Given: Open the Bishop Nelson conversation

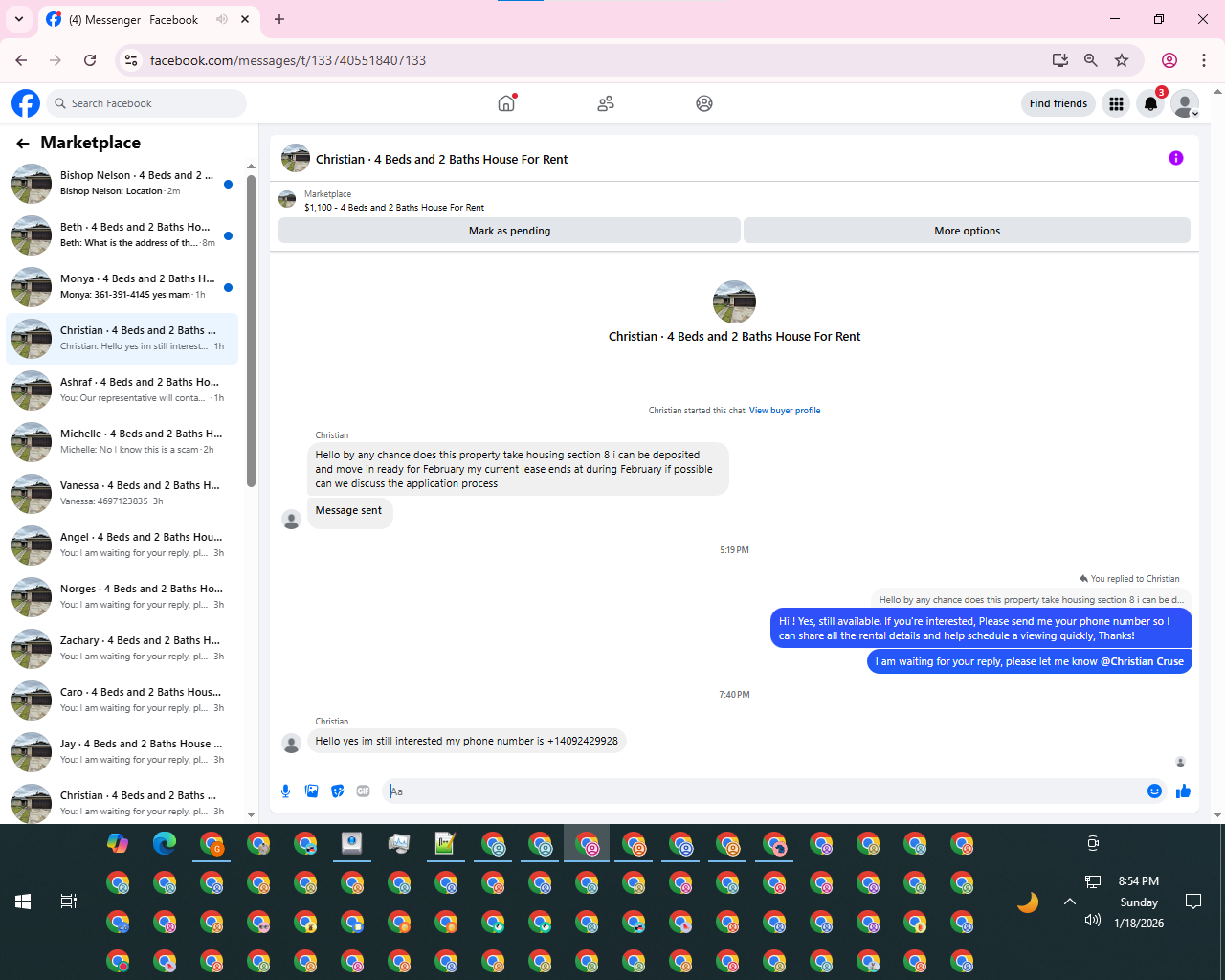Looking at the screenshot, I should 122,184.
